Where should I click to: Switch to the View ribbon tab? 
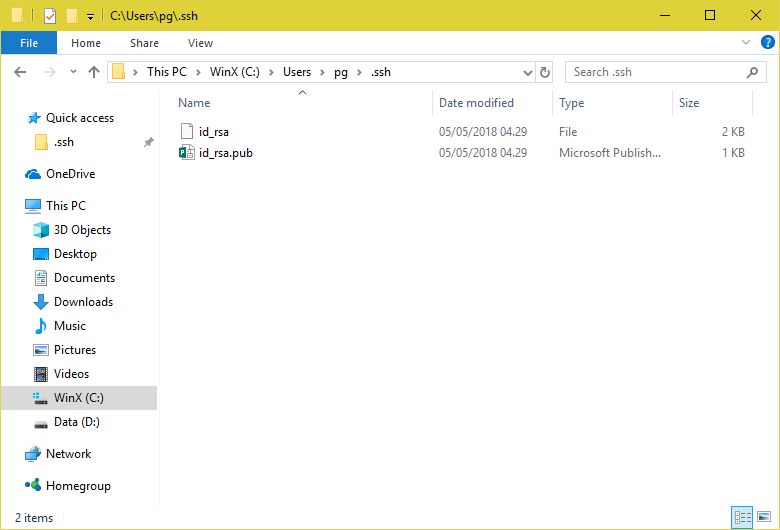pos(200,43)
